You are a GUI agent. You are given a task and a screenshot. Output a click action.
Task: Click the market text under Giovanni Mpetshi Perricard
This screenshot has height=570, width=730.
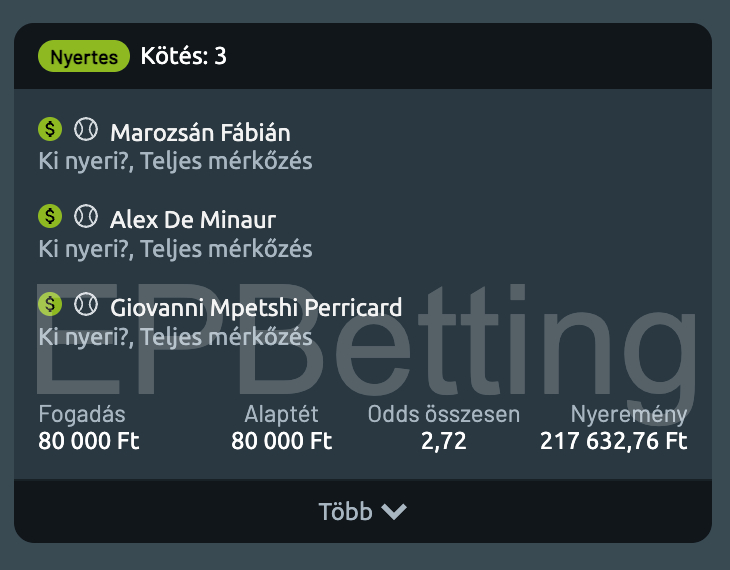click(x=175, y=336)
